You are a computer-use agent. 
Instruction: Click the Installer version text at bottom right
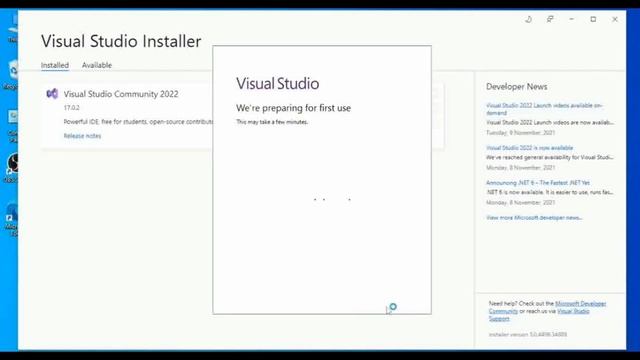point(528,334)
